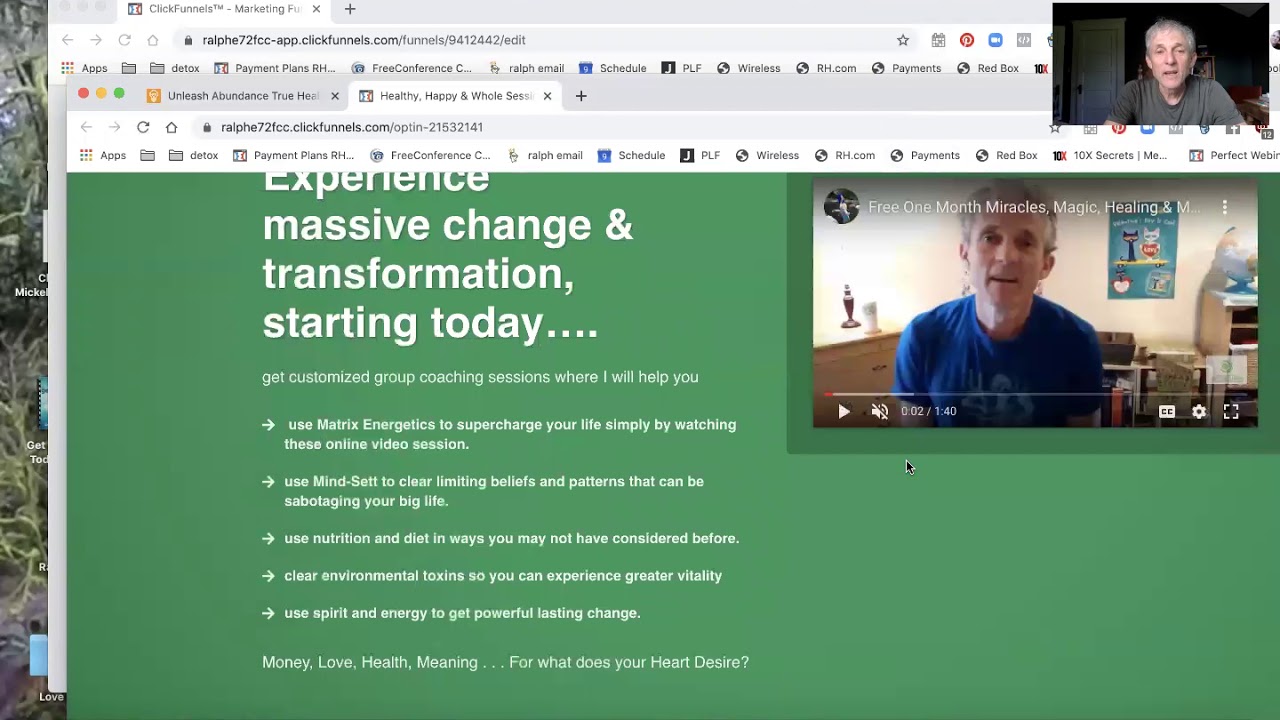Click 'clear environmental toxins' bullet text
The width and height of the screenshot is (1280, 720).
[503, 576]
